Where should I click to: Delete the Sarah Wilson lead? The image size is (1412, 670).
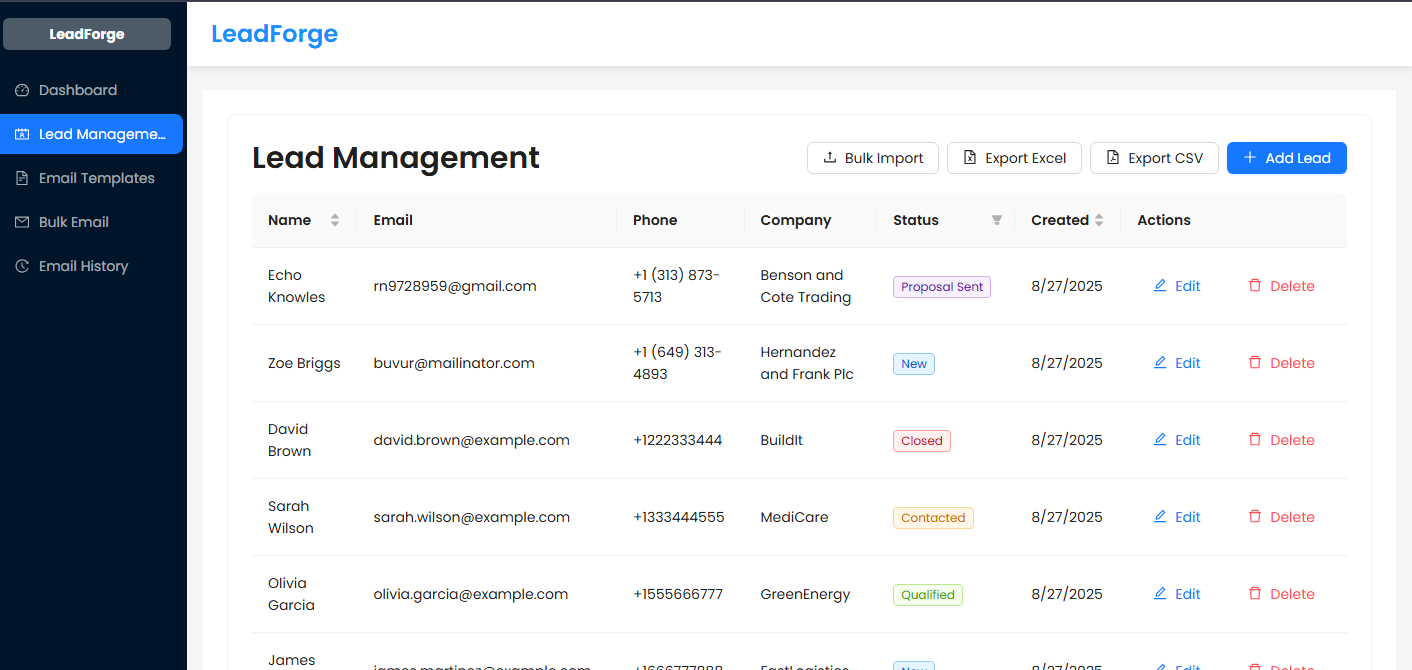tap(1281, 517)
